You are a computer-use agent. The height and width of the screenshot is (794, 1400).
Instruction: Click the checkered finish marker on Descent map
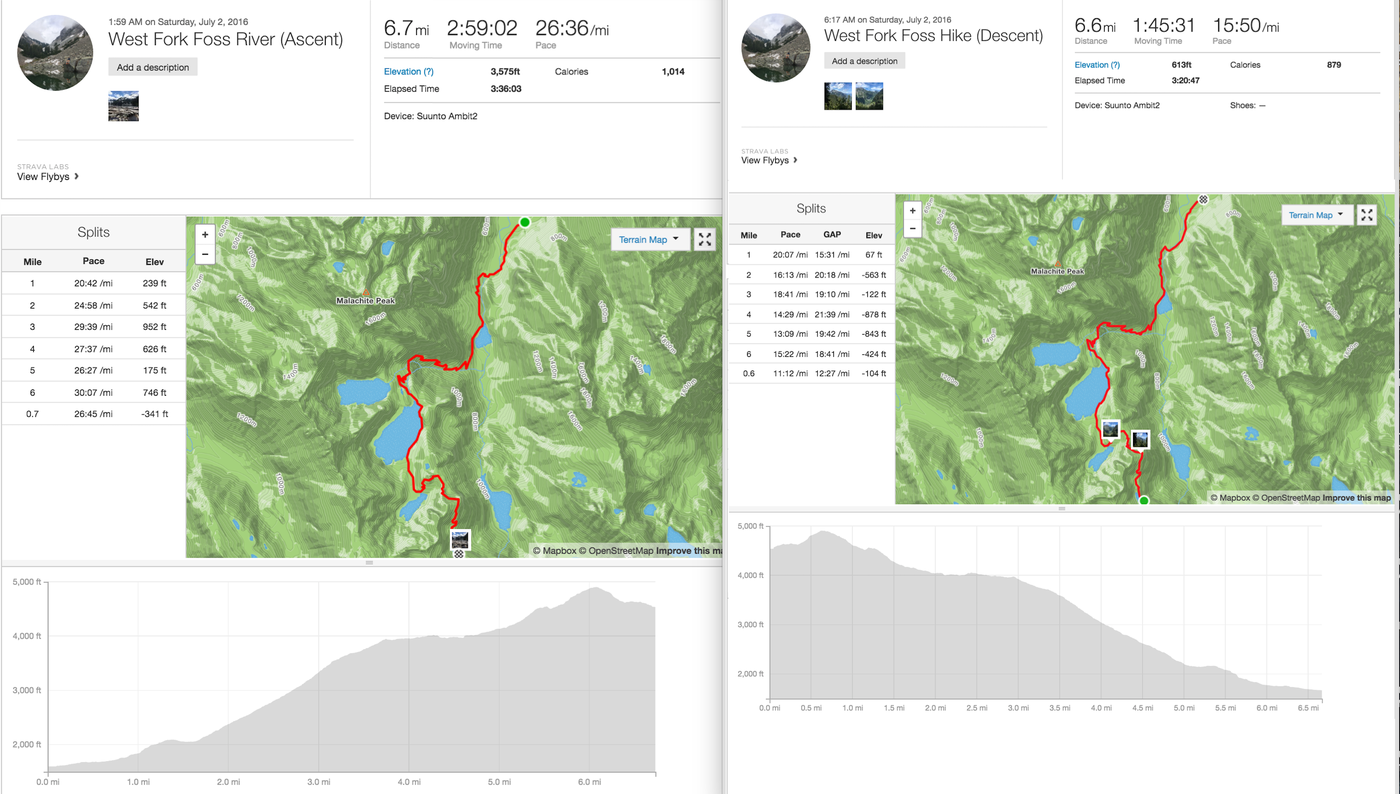(1203, 199)
